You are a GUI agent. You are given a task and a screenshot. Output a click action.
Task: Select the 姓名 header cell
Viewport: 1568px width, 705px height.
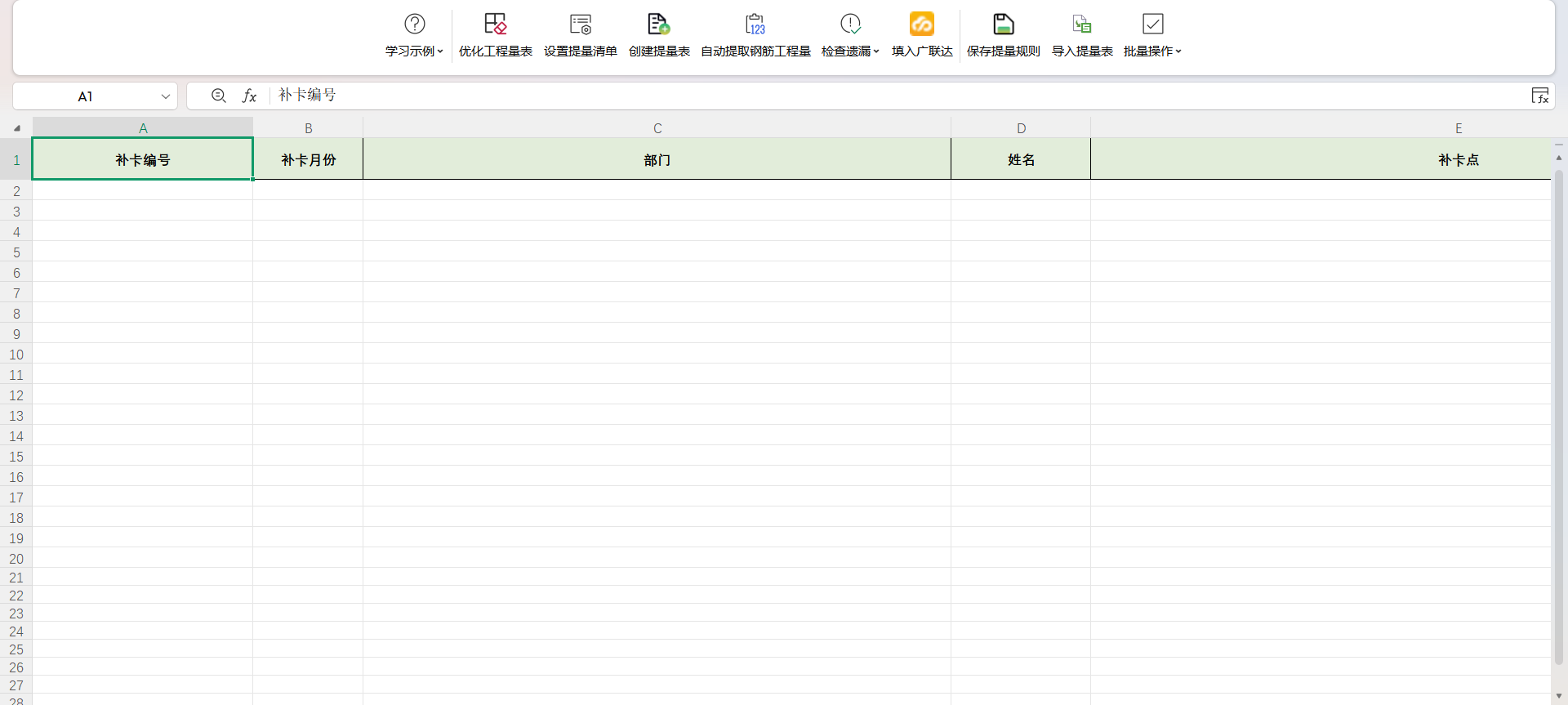coord(1021,159)
